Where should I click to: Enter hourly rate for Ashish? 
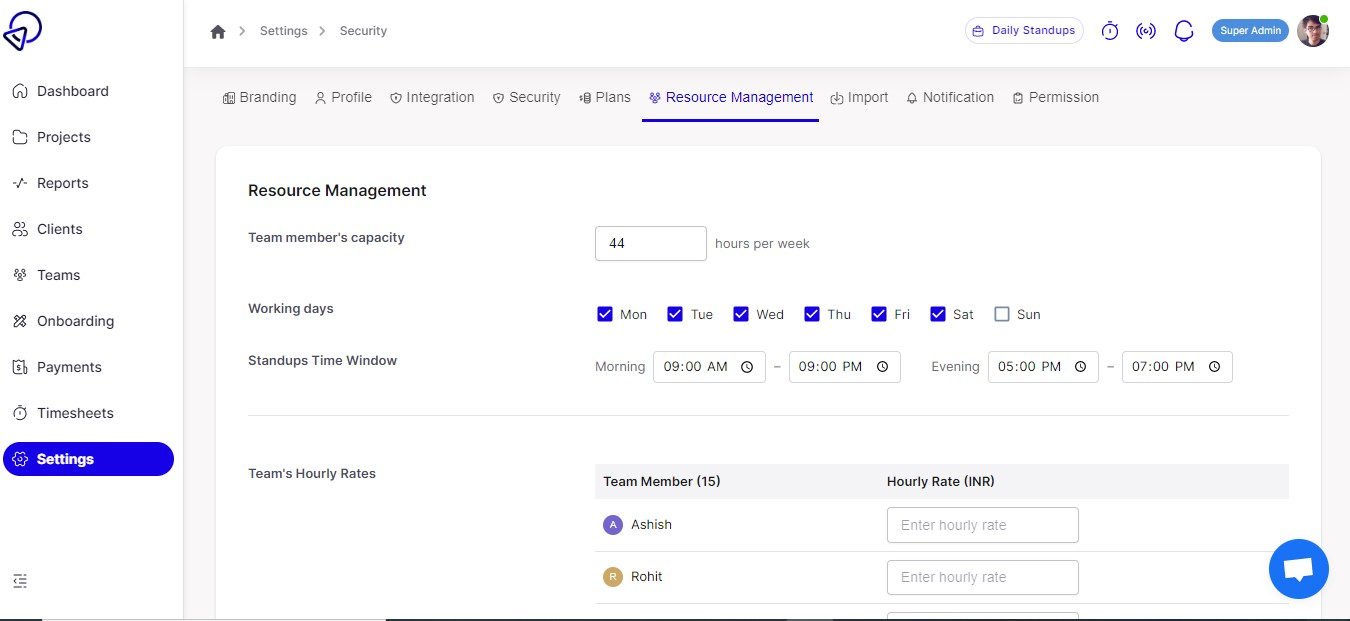tap(982, 524)
